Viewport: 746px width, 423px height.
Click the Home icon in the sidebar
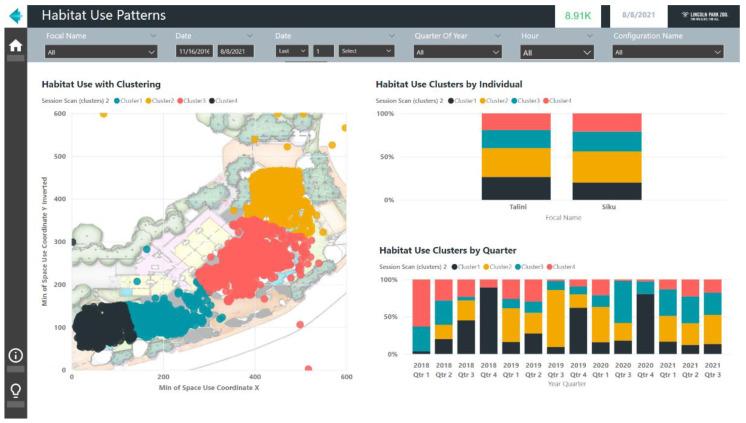click(x=15, y=45)
